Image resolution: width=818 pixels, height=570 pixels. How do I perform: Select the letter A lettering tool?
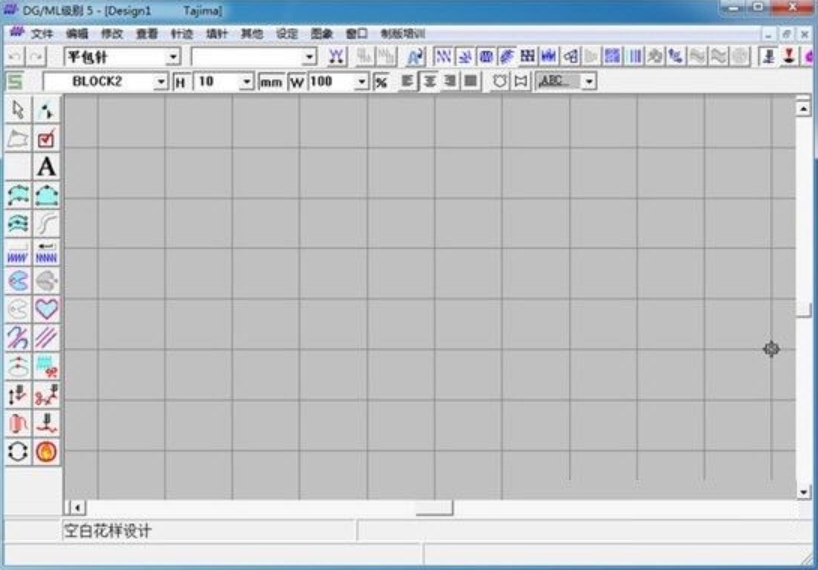(47, 167)
